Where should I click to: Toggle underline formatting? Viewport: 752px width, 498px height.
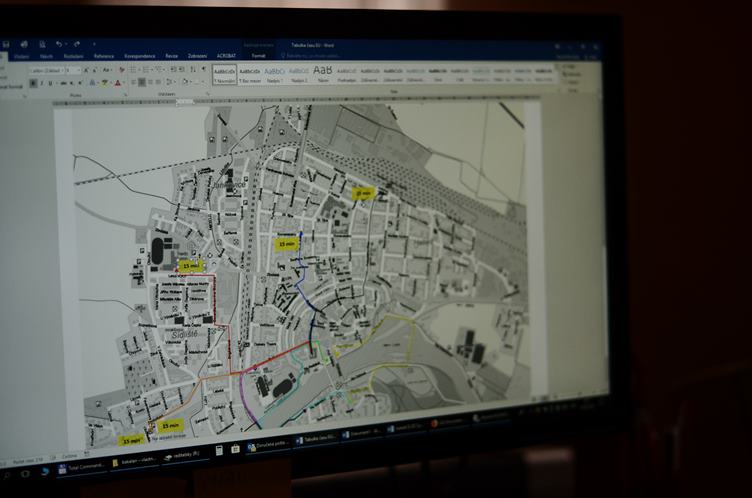tap(52, 83)
